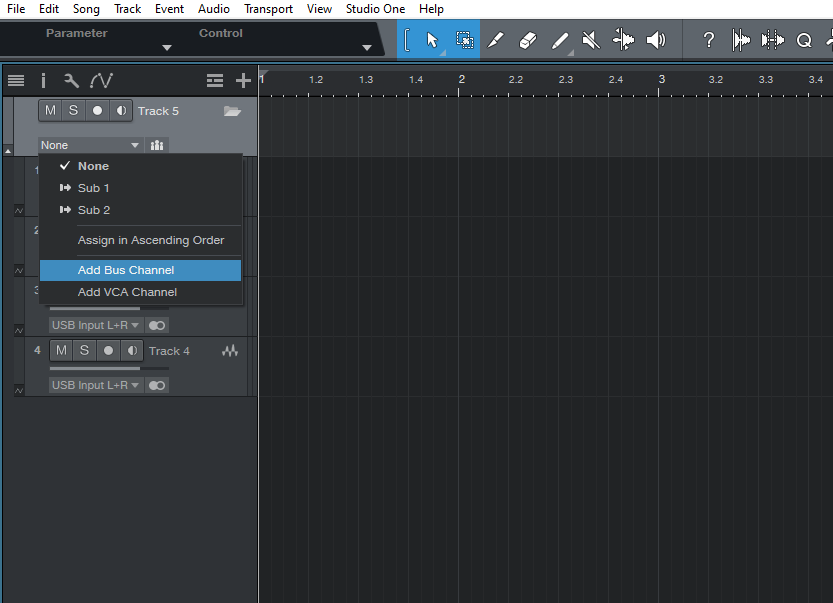The height and width of the screenshot is (603, 833).
Task: Select the Arrow tool
Action: (x=432, y=40)
